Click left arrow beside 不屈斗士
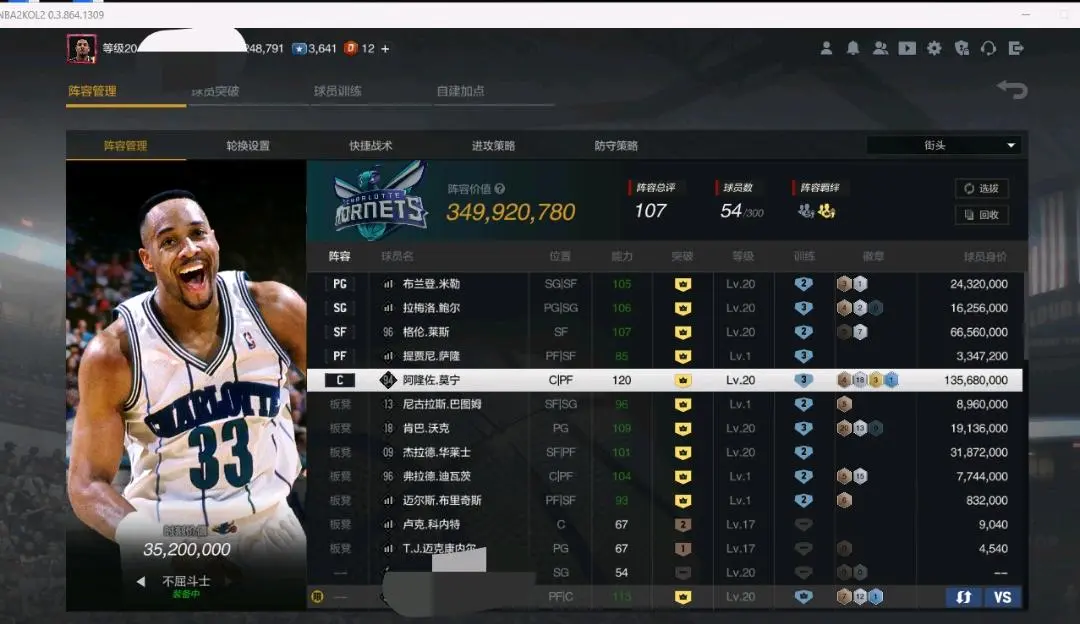Image resolution: width=1080 pixels, height=624 pixels. pos(141,581)
